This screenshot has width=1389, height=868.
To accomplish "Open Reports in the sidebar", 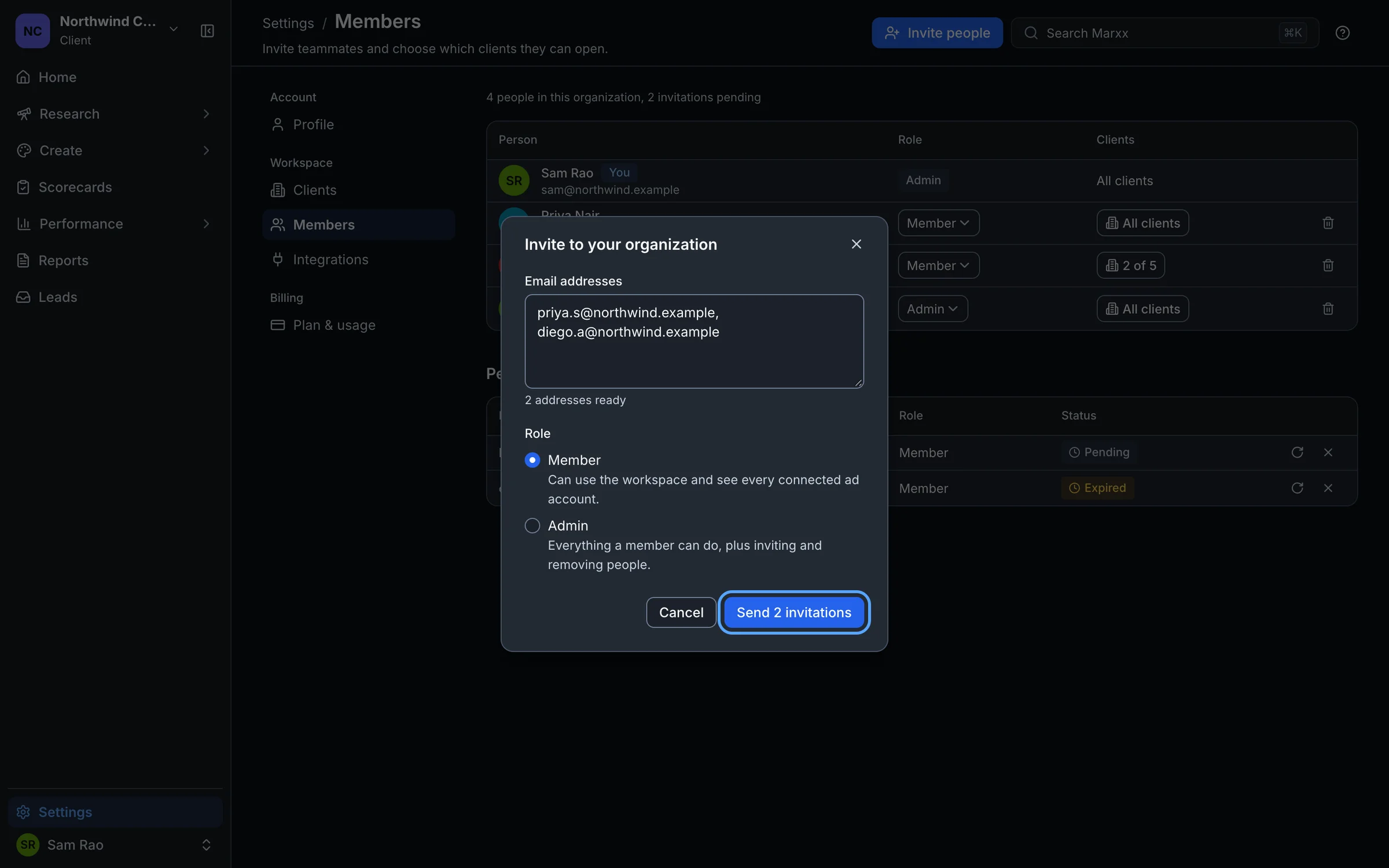I will coord(115,260).
